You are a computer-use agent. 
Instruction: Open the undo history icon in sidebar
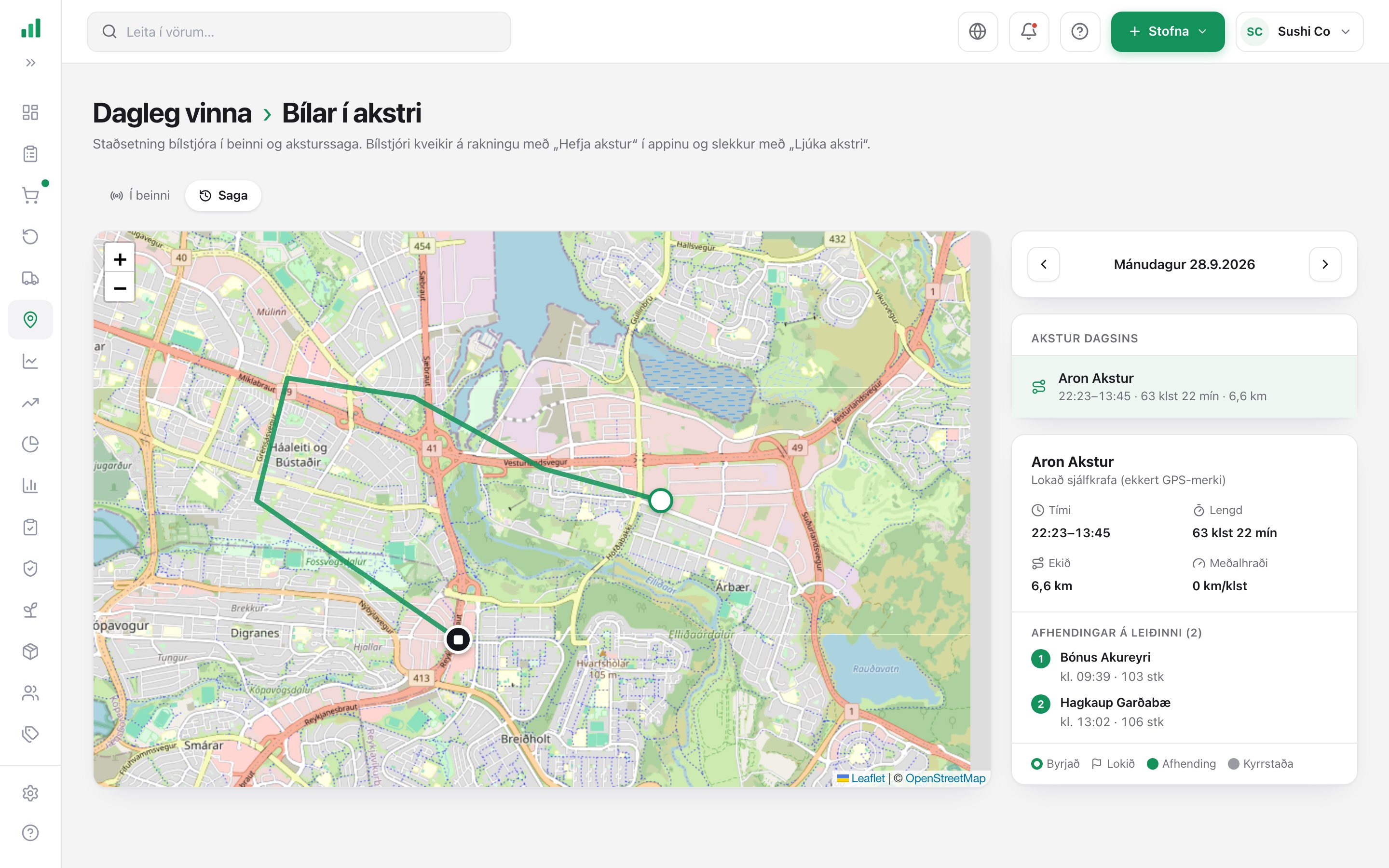pyautogui.click(x=30, y=236)
